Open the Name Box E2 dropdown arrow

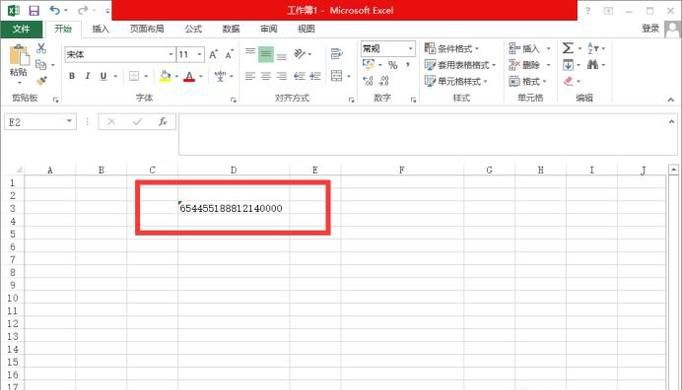click(69, 121)
